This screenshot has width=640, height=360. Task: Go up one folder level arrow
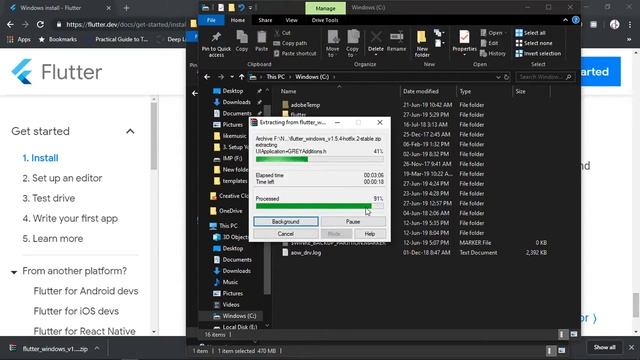(x=242, y=77)
